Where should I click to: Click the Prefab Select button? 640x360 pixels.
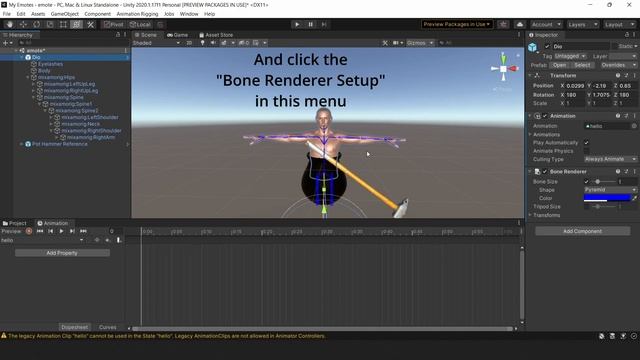(582, 65)
